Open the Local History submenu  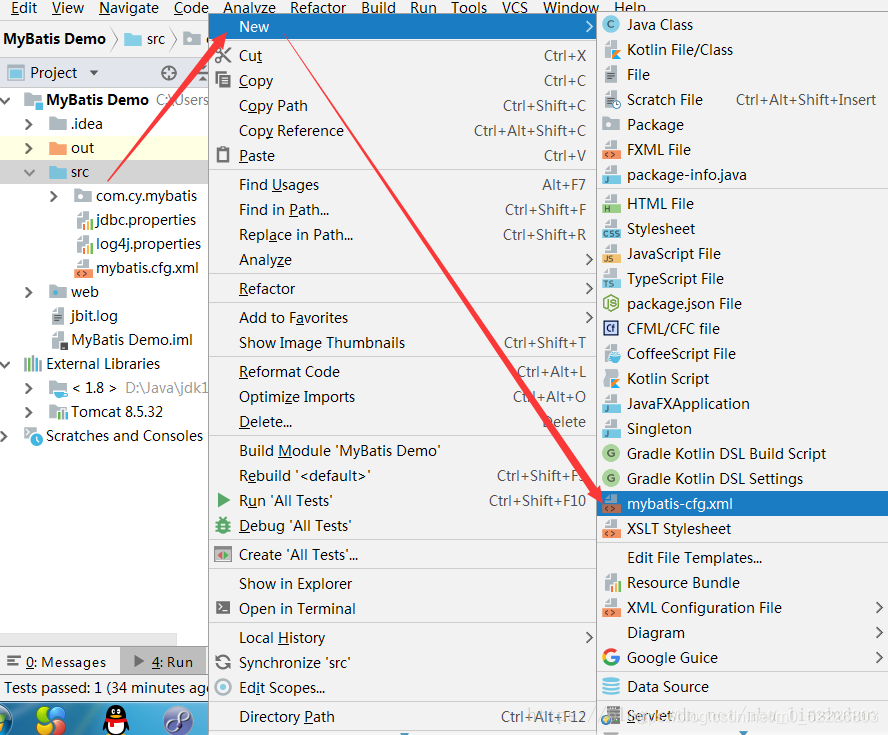point(402,638)
